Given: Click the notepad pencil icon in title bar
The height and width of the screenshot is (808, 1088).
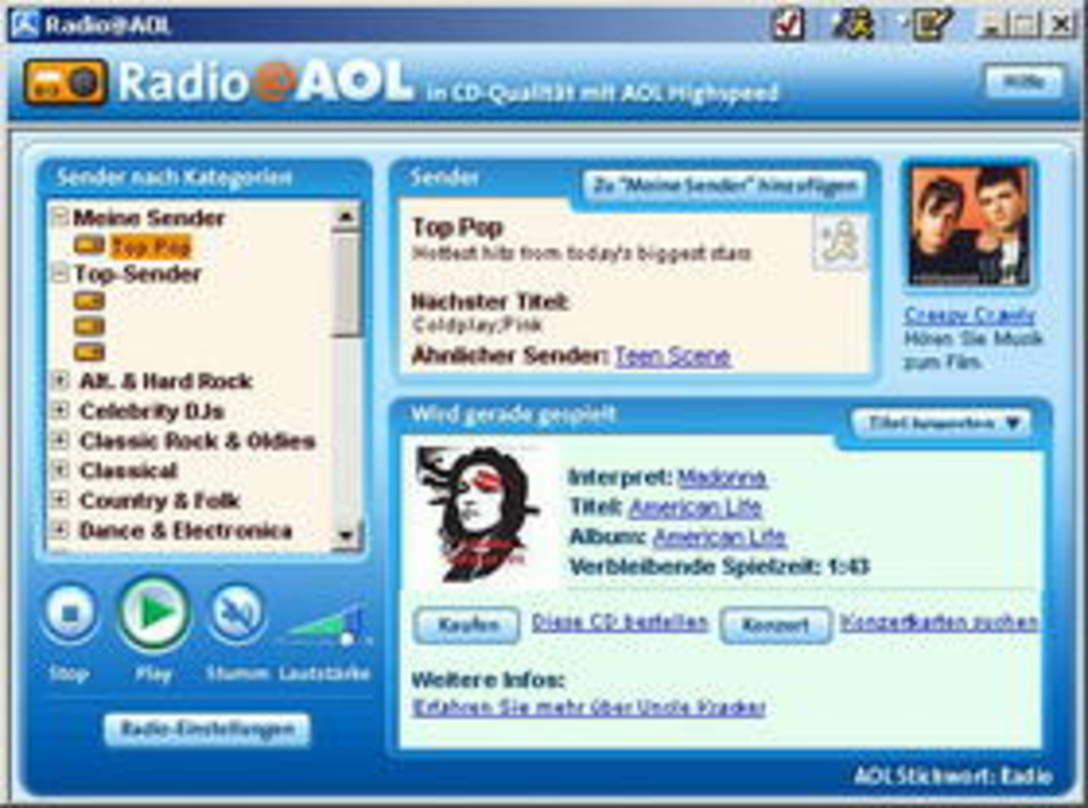Looking at the screenshot, I should (x=930, y=24).
